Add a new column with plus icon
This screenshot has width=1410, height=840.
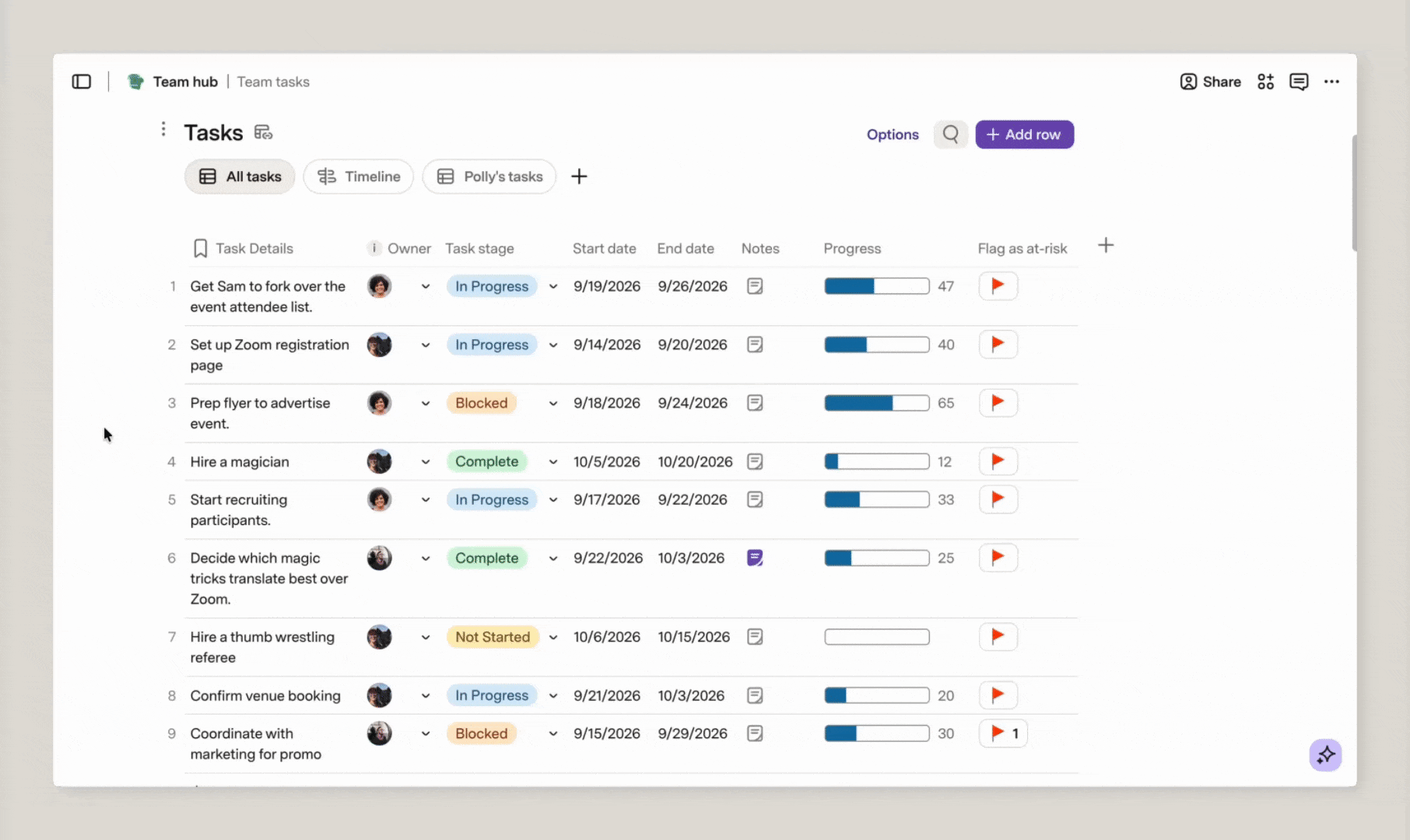[x=1106, y=246]
